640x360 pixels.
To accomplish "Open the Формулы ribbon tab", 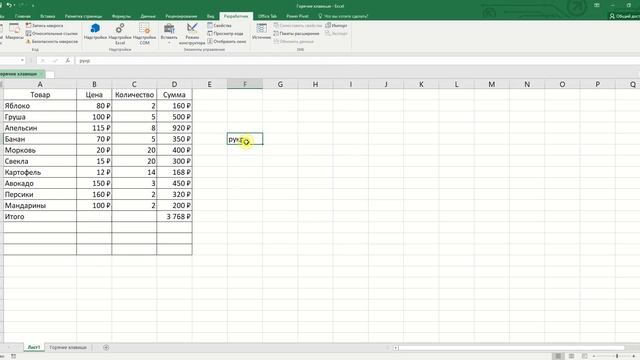I will (121, 16).
